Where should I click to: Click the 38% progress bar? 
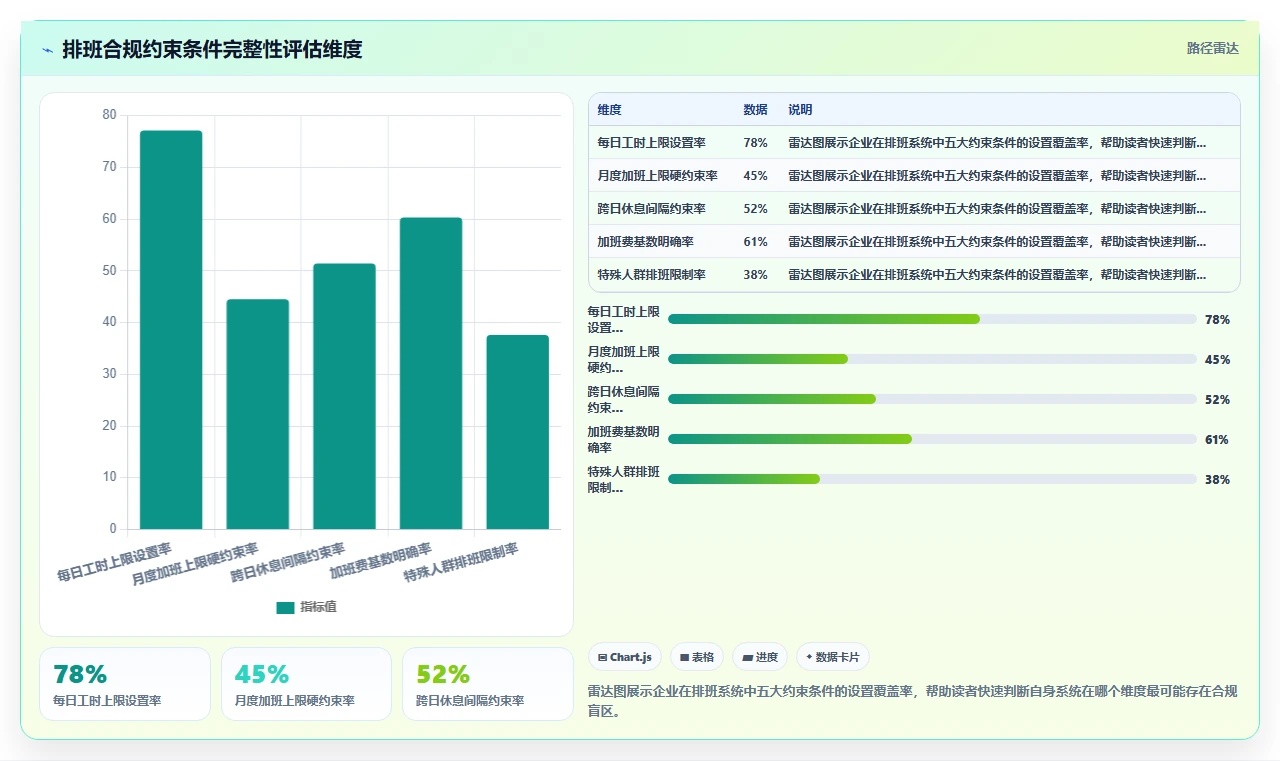[932, 479]
